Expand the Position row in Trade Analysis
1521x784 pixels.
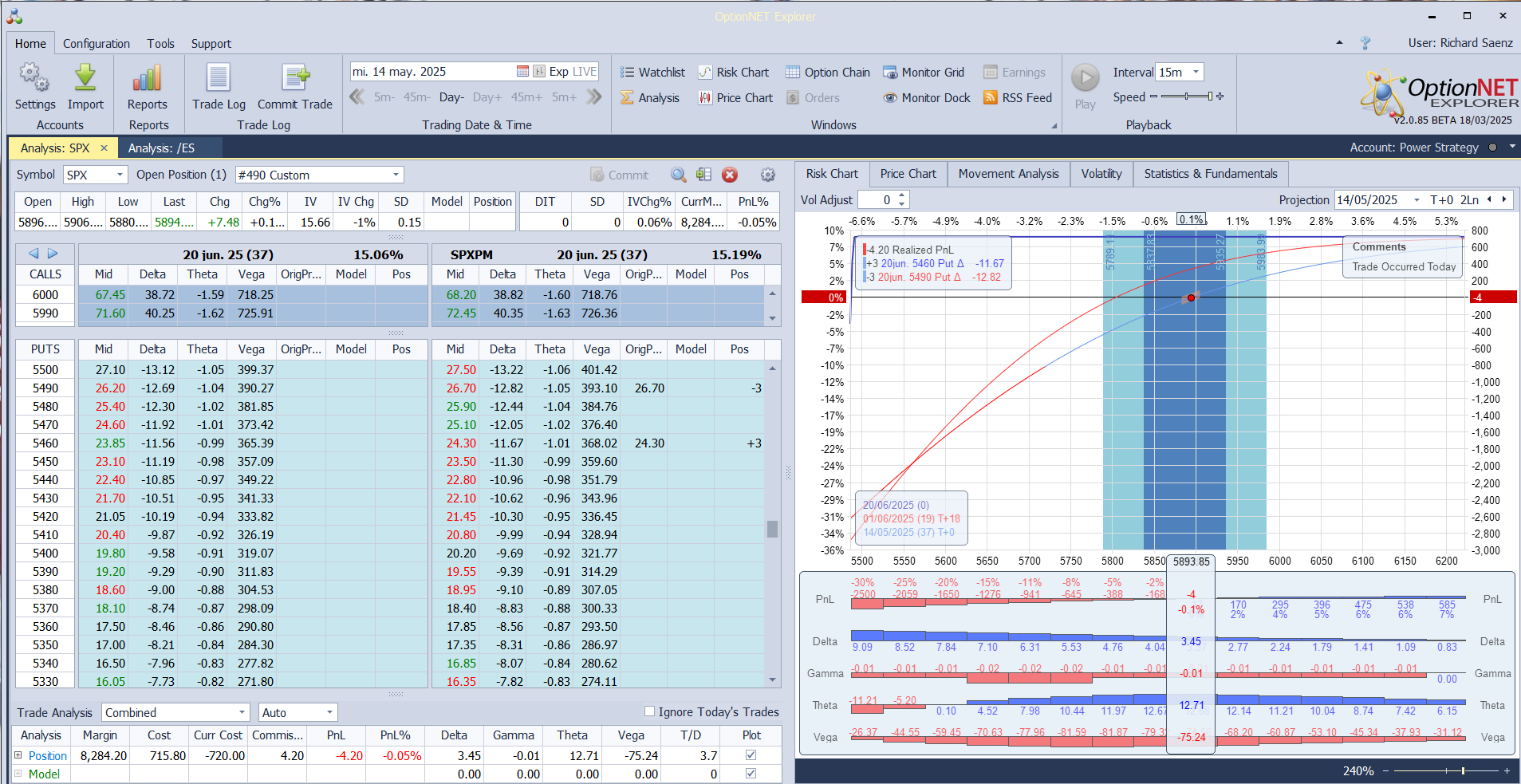(18, 755)
